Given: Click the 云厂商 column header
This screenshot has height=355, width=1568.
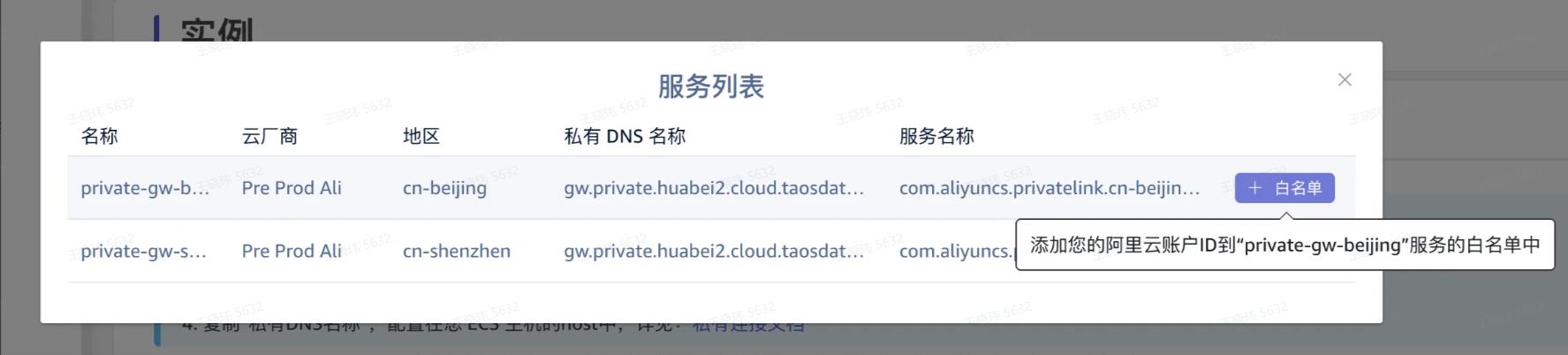Looking at the screenshot, I should point(269,136).
